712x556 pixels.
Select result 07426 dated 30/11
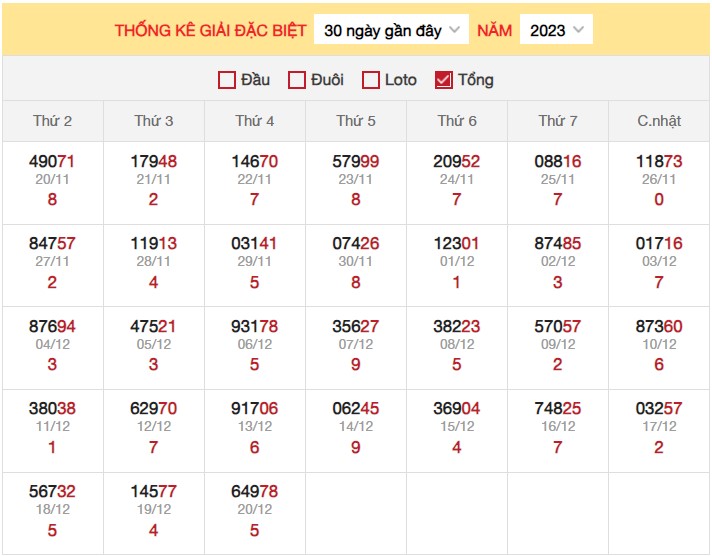point(356,243)
